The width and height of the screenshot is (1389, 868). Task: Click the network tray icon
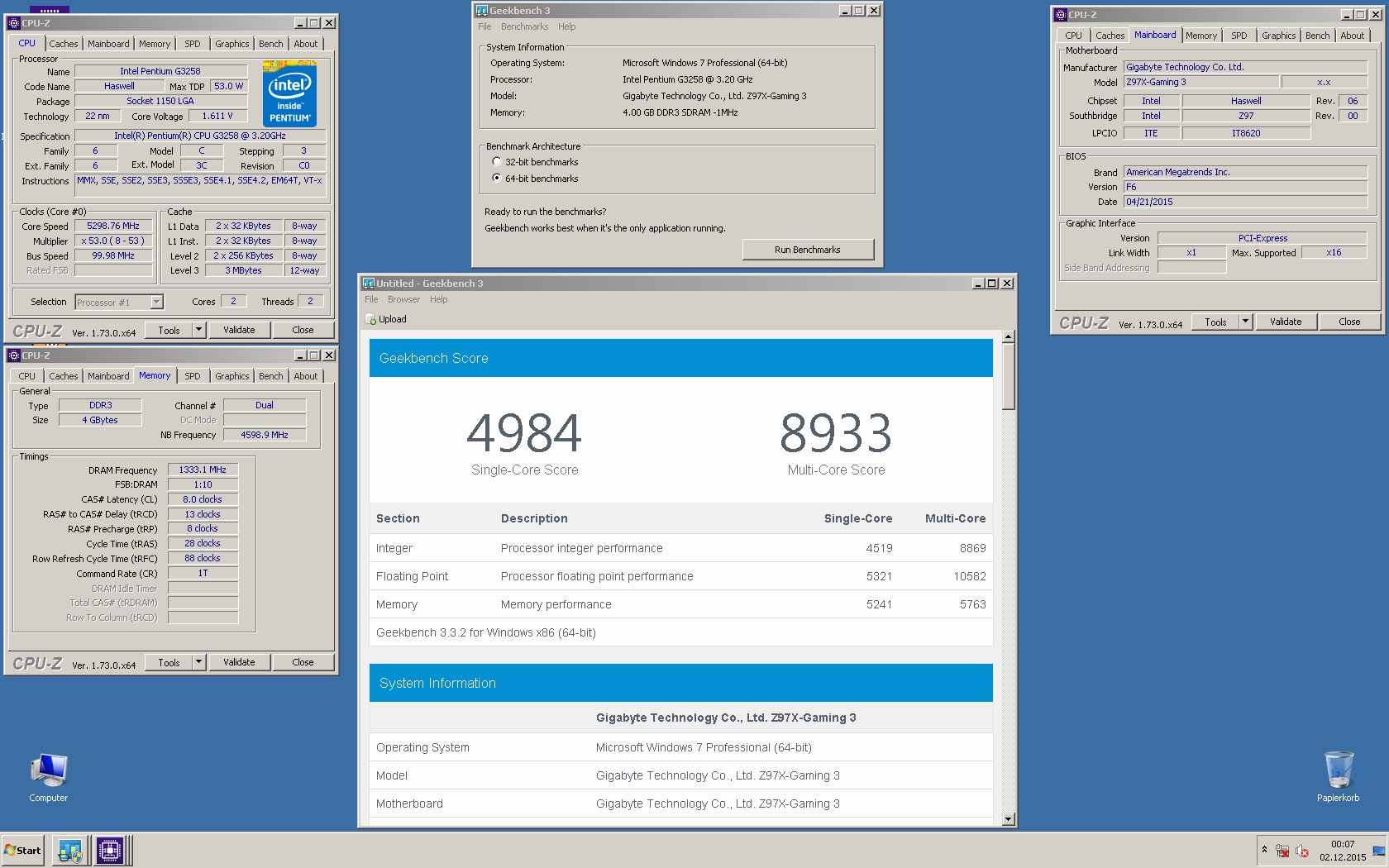tap(1282, 851)
